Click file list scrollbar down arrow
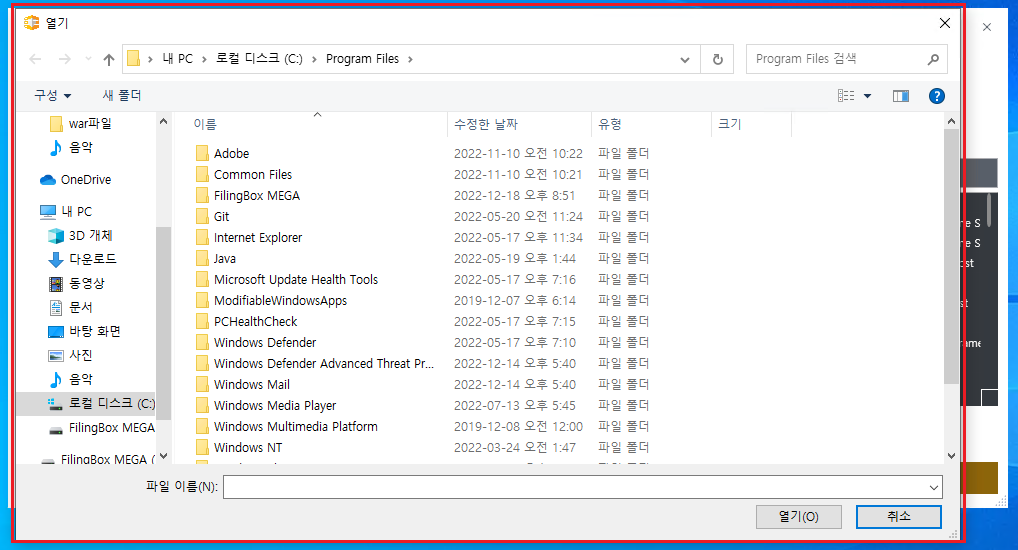 (951, 456)
